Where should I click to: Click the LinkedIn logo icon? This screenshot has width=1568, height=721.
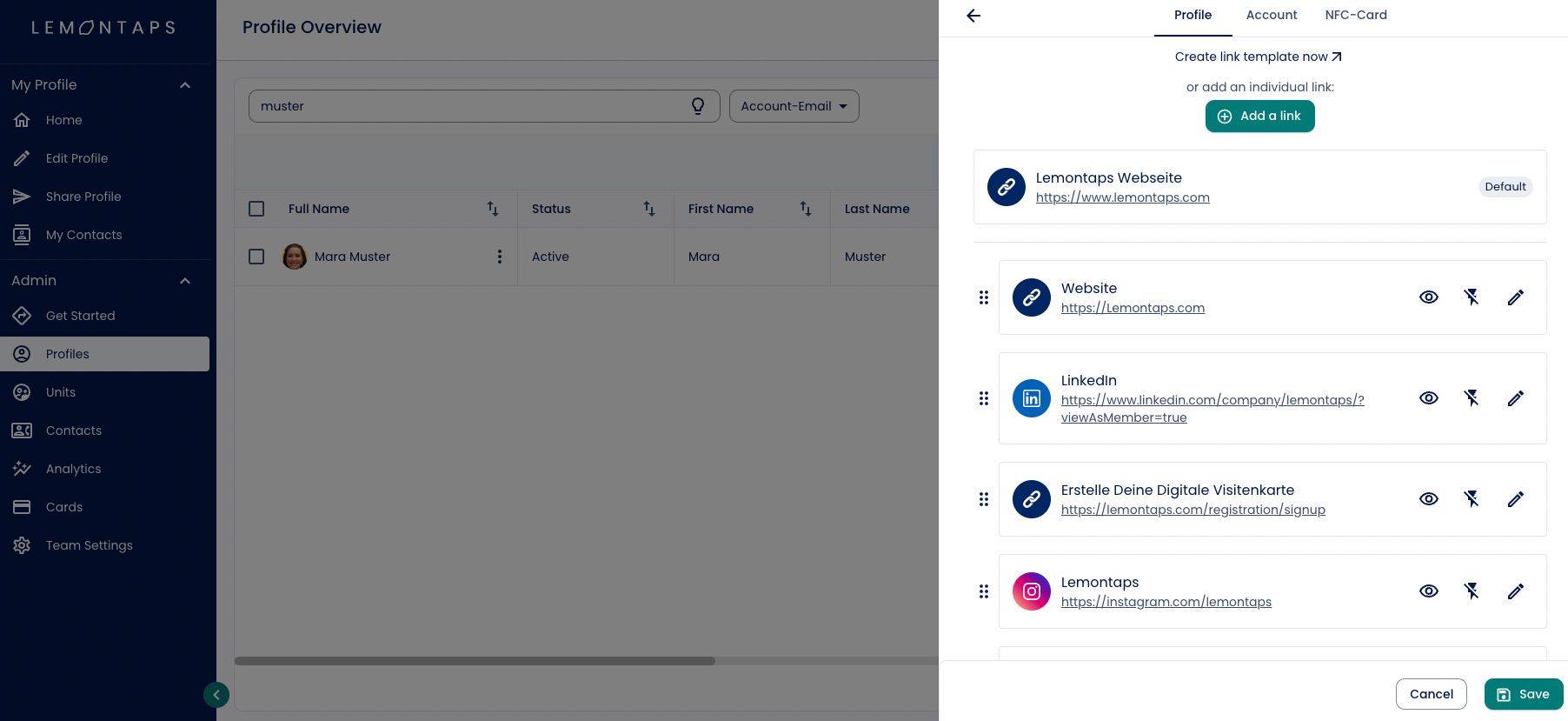pyautogui.click(x=1032, y=398)
